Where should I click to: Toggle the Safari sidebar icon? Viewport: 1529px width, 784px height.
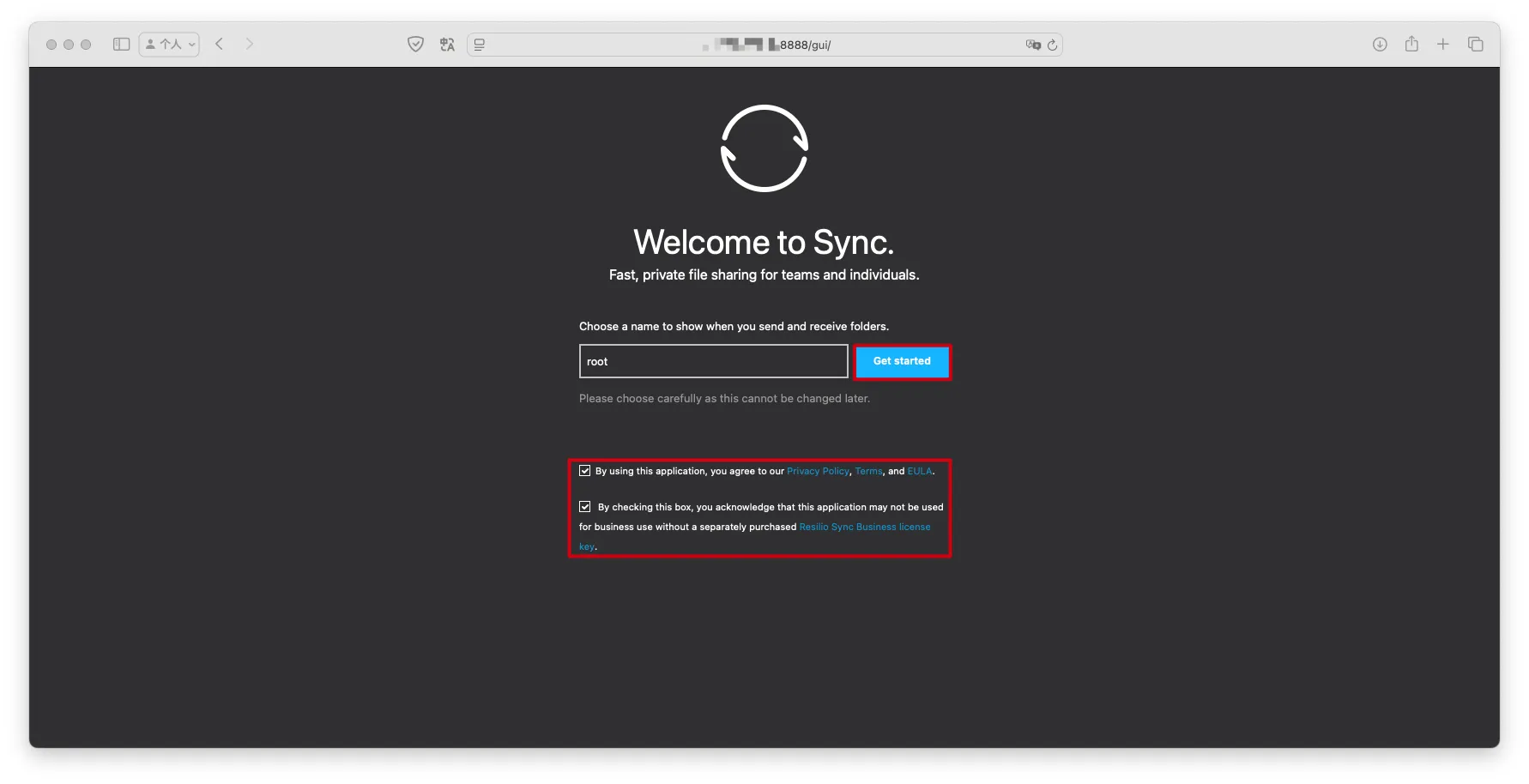[x=121, y=45]
